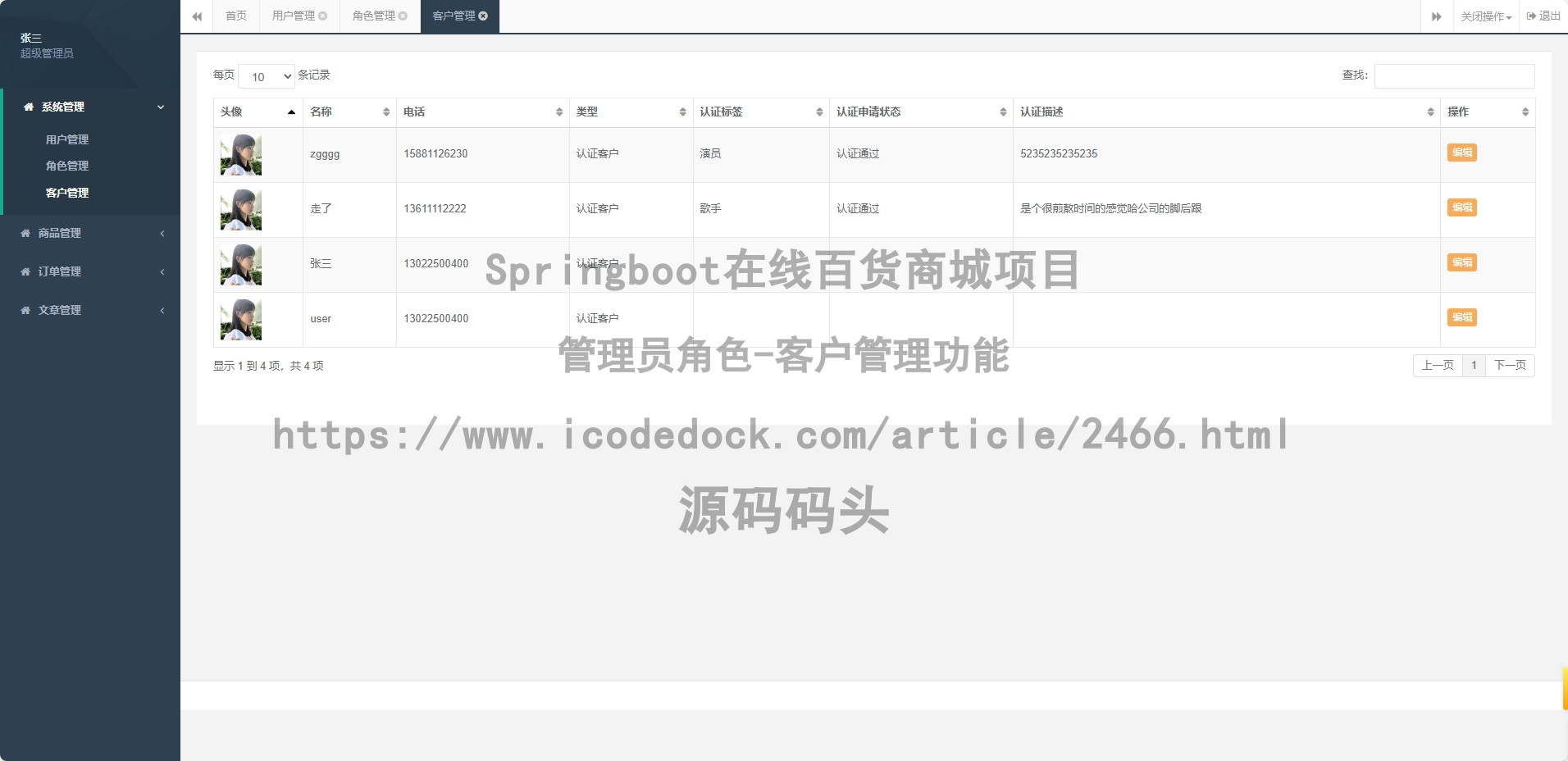Open 客户管理 in the sidebar

67,194
